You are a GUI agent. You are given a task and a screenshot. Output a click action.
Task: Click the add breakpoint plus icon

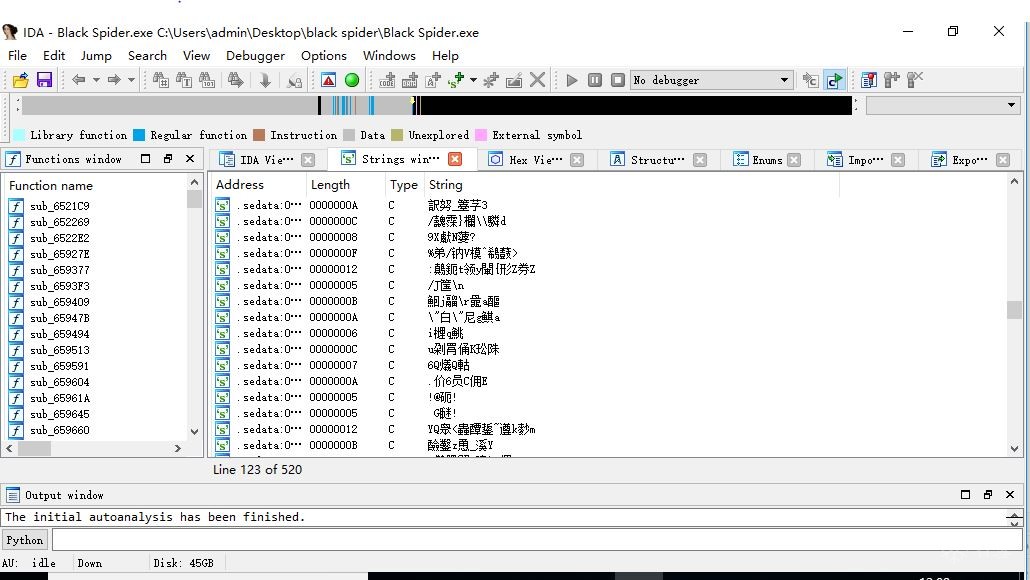pyautogui.click(x=891, y=80)
